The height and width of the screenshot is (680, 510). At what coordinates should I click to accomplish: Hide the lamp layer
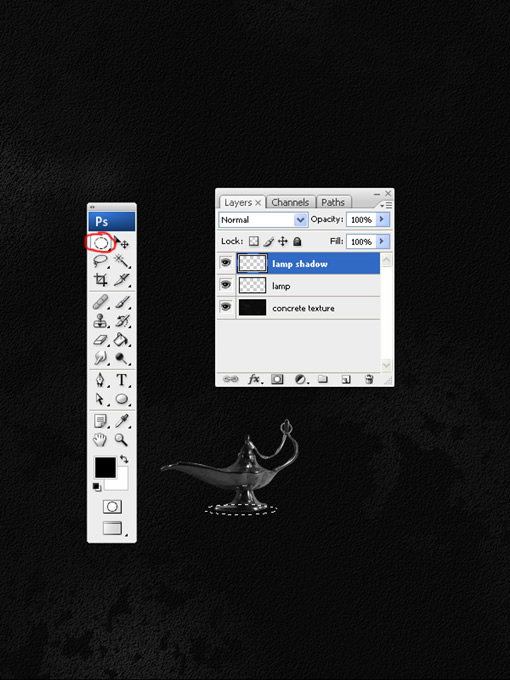226,285
